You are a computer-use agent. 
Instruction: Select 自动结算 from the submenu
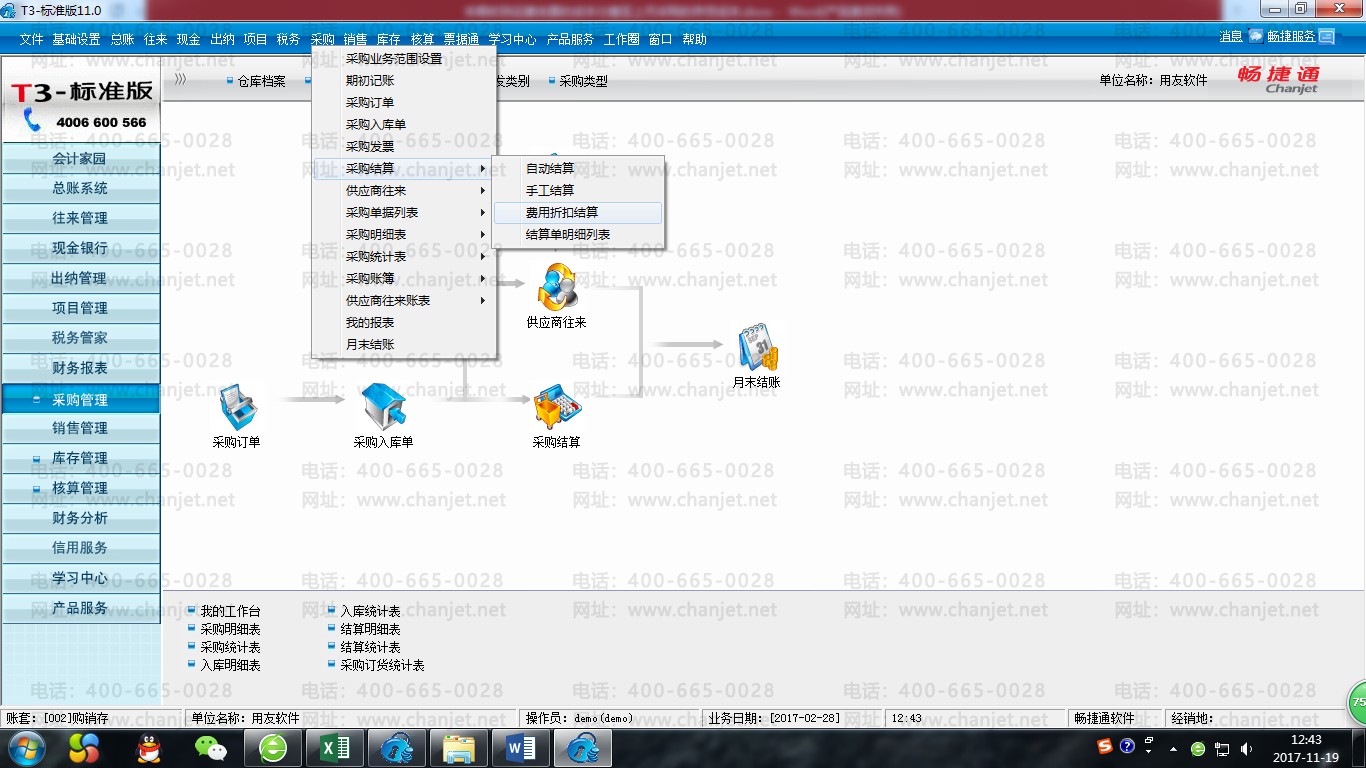[578, 168]
